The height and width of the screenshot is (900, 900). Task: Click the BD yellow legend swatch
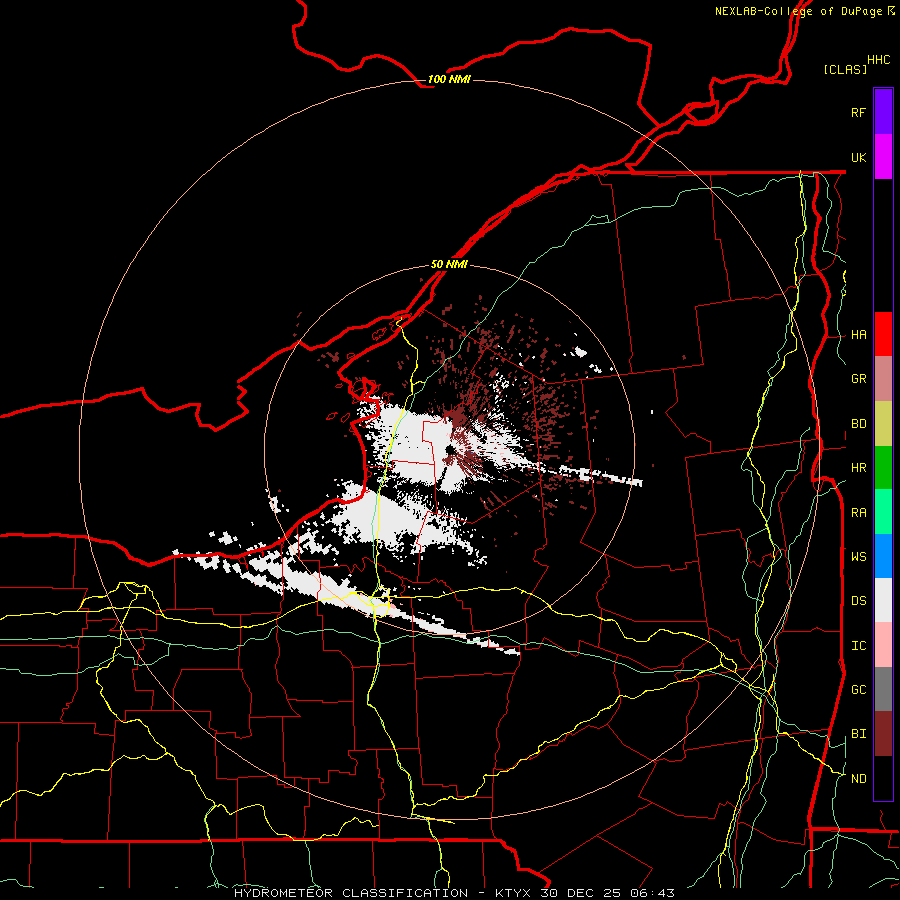tap(883, 424)
